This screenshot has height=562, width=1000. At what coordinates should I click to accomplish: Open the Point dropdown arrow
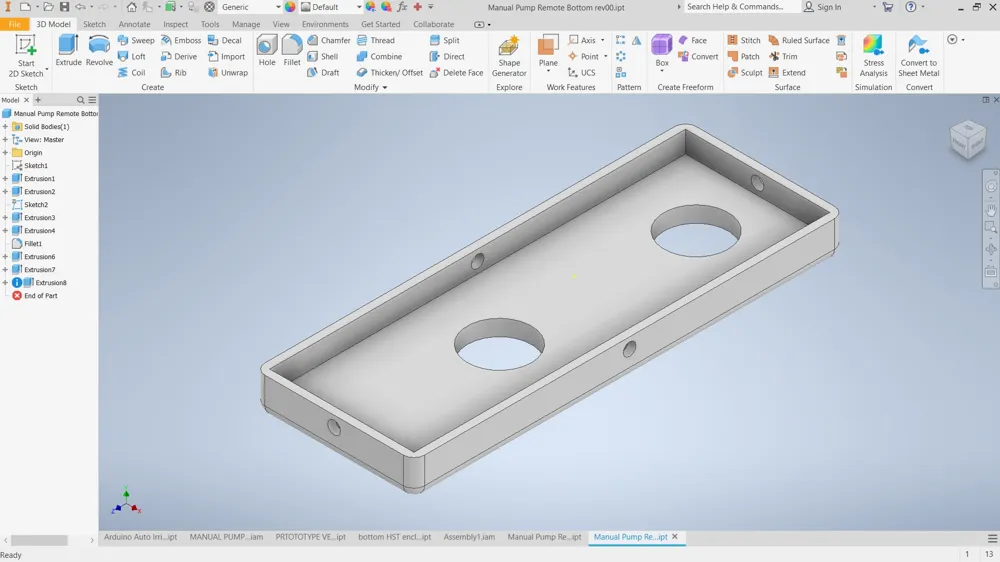(x=606, y=56)
